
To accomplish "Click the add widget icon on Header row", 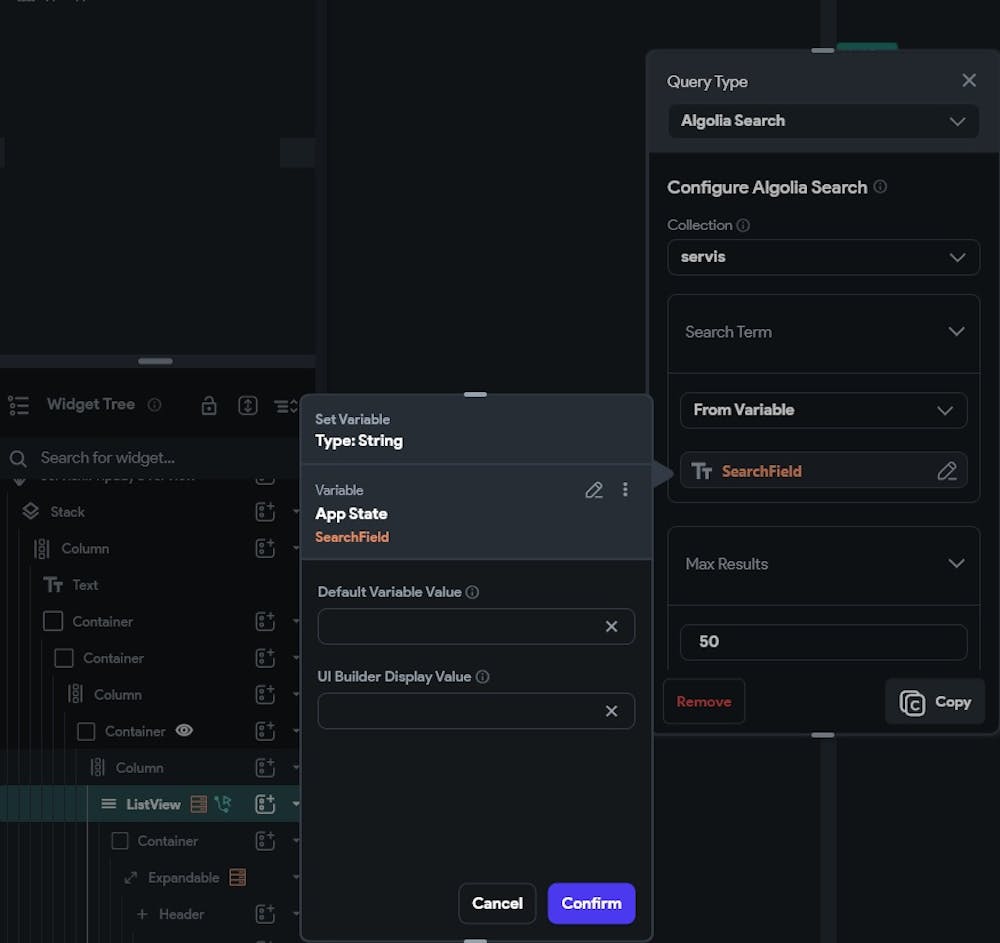I will [x=265, y=914].
